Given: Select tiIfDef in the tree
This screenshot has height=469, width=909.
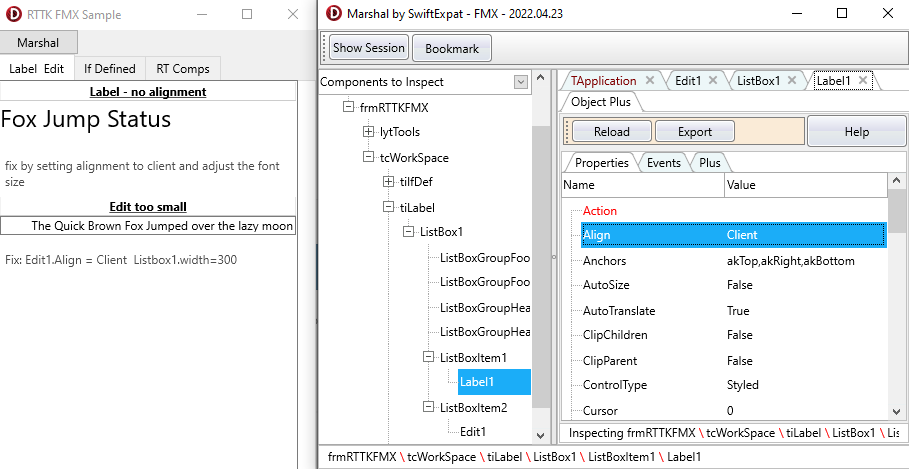Looking at the screenshot, I should [x=416, y=182].
